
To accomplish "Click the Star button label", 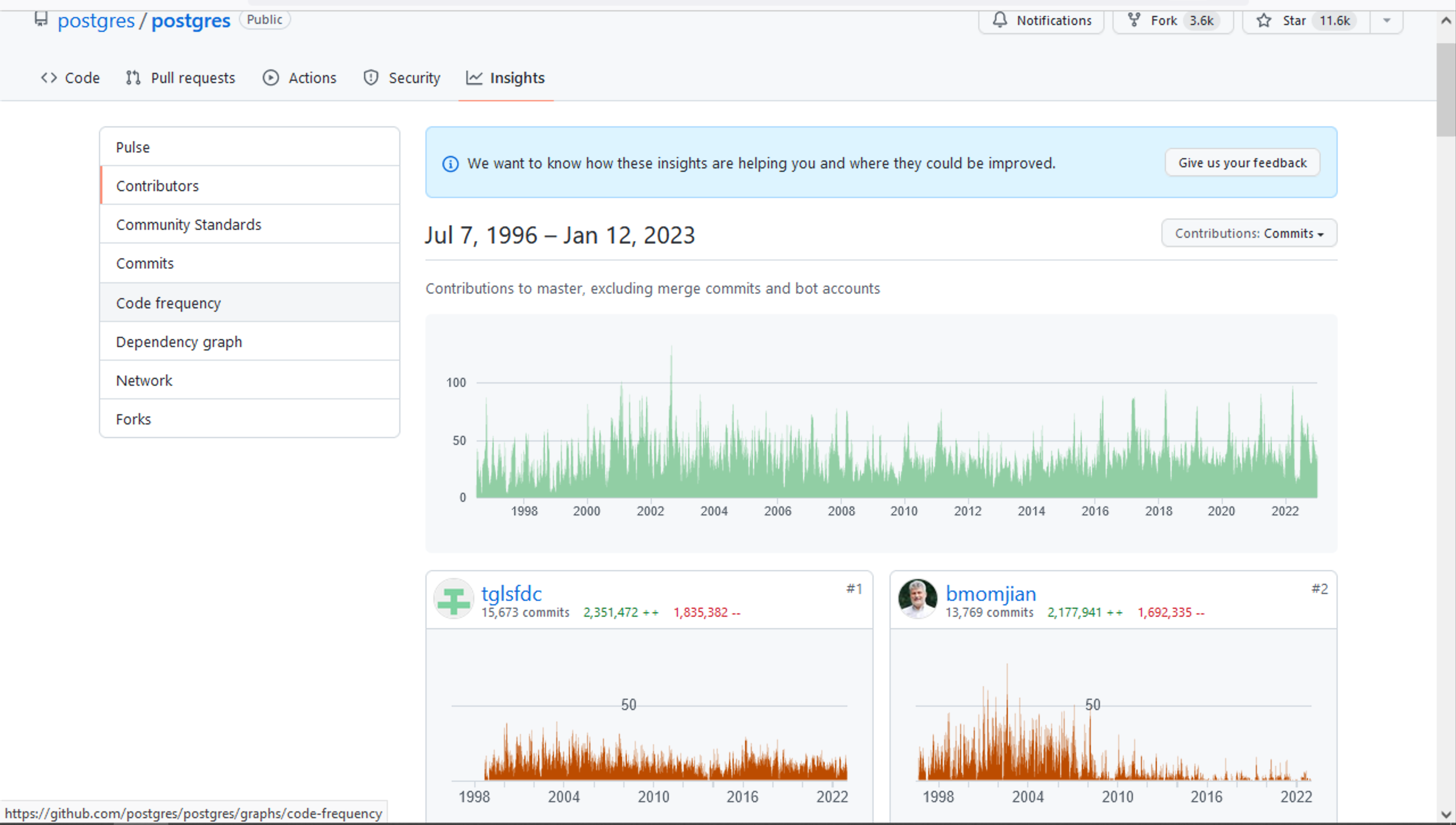I will click(1294, 20).
